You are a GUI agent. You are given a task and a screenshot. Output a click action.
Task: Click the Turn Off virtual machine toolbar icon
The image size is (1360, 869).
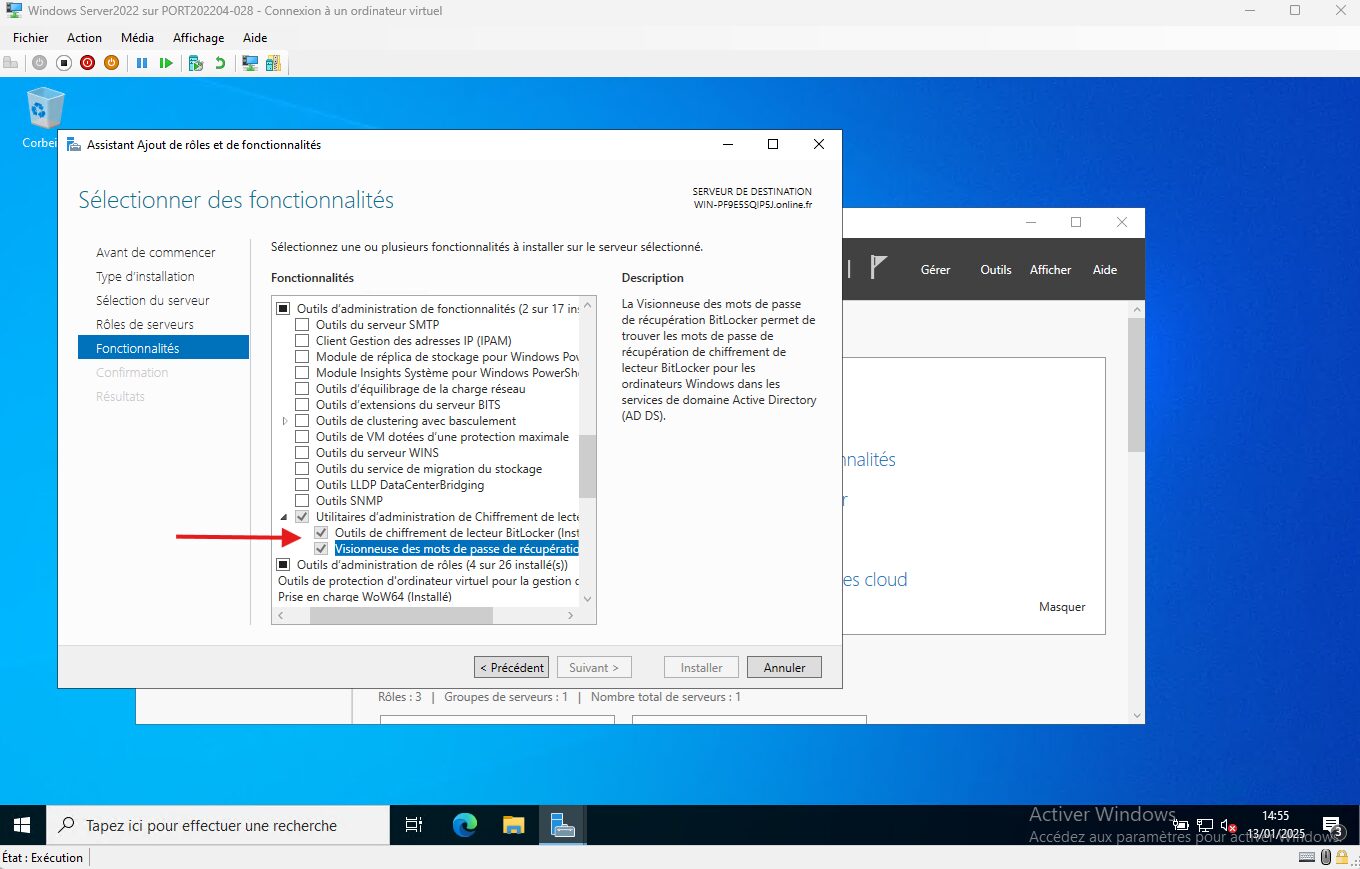point(63,62)
